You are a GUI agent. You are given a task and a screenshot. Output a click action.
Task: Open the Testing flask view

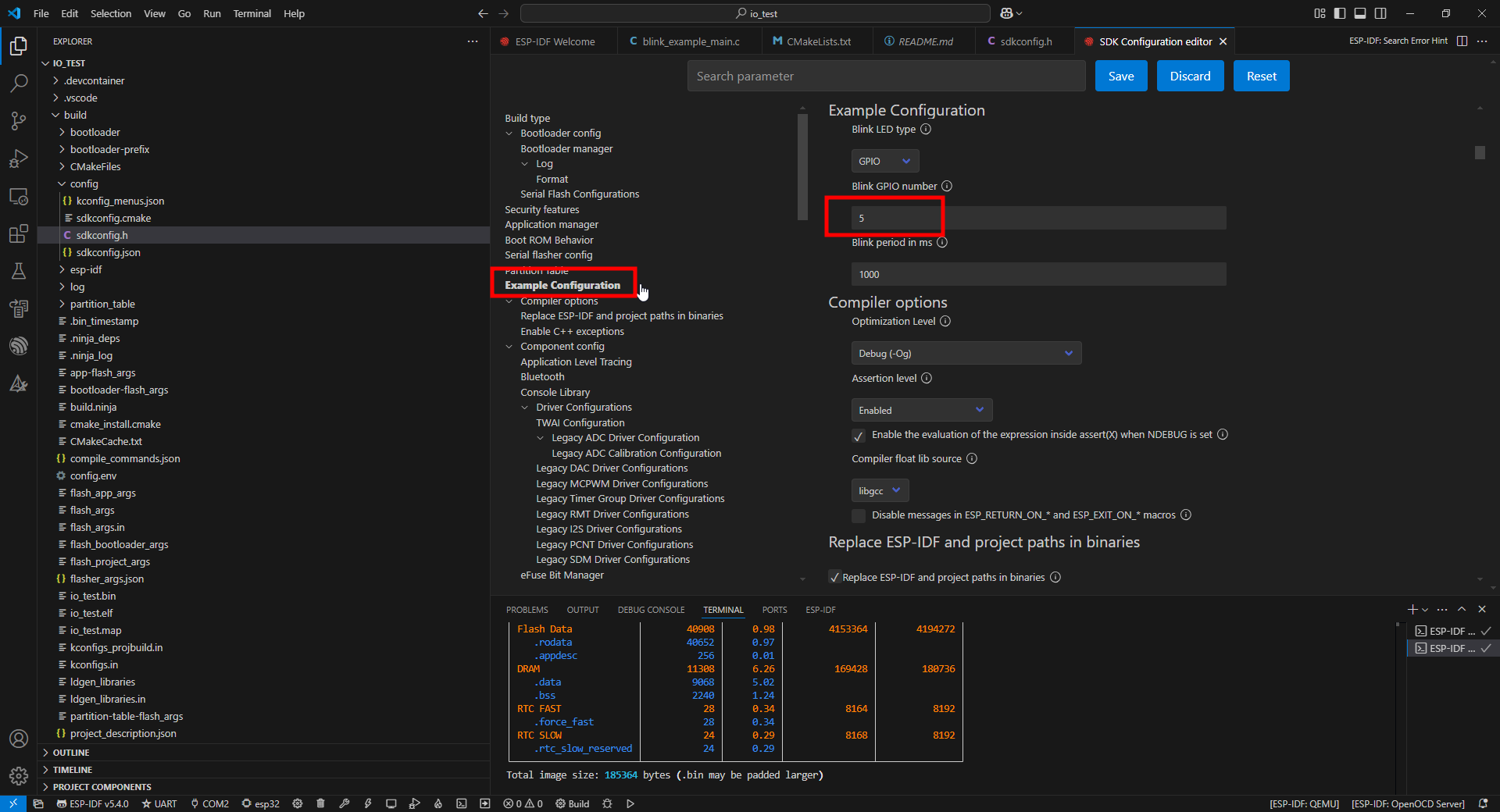coord(19,271)
